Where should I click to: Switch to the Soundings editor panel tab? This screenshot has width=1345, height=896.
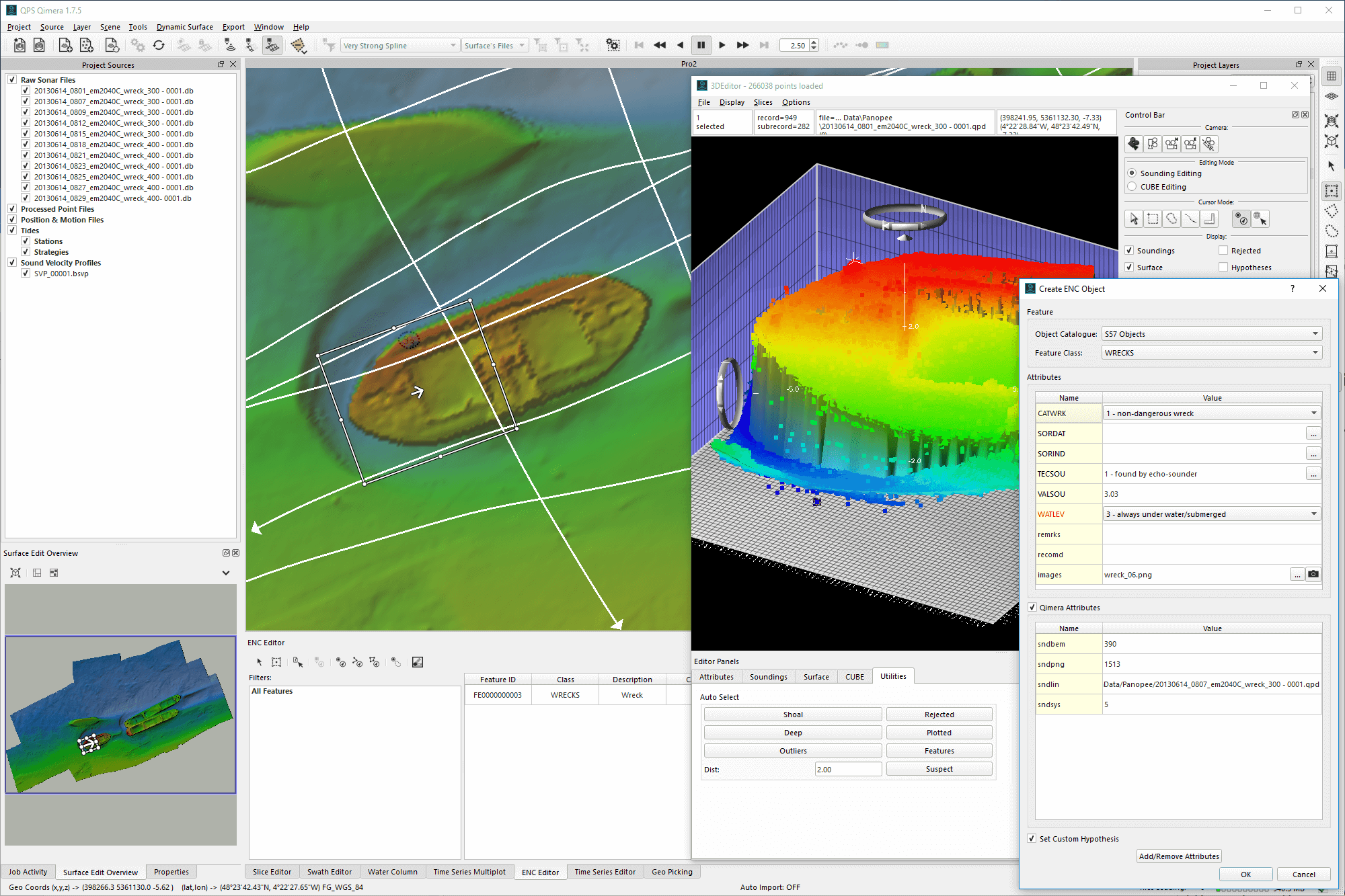(x=768, y=676)
